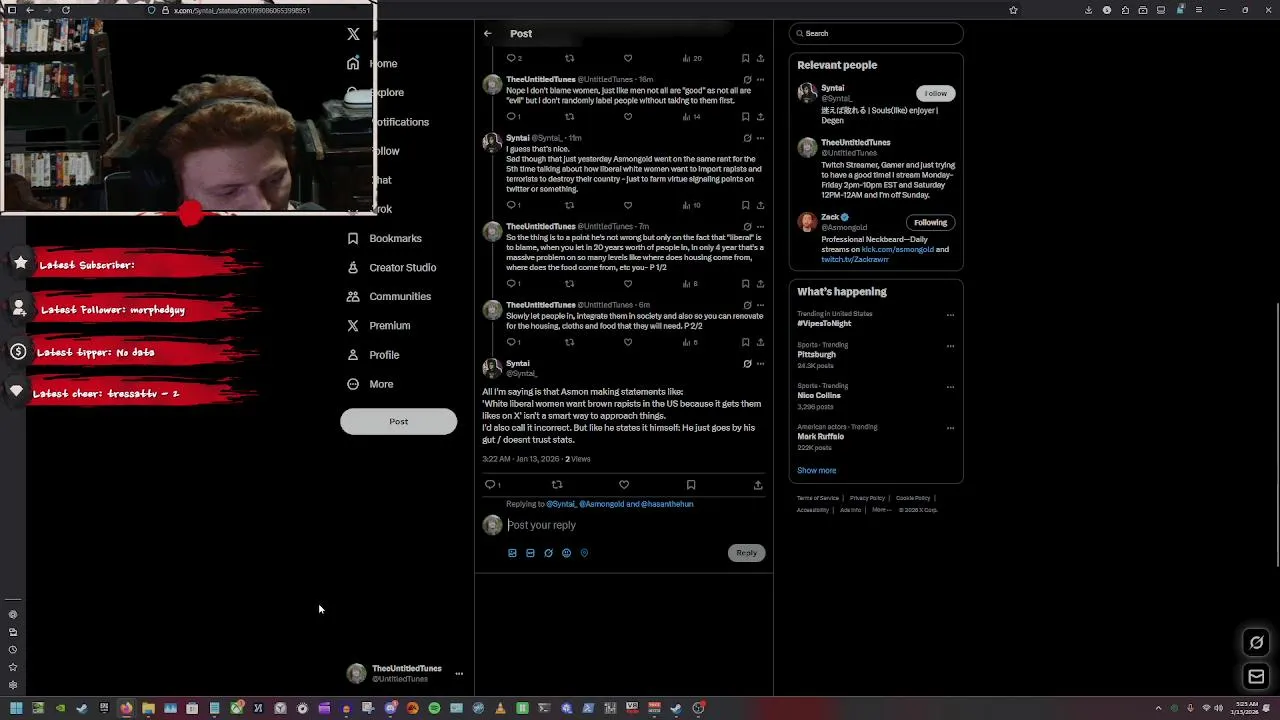This screenshot has width=1280, height=720.
Task: Go back using the Post back arrow
Action: (x=487, y=34)
